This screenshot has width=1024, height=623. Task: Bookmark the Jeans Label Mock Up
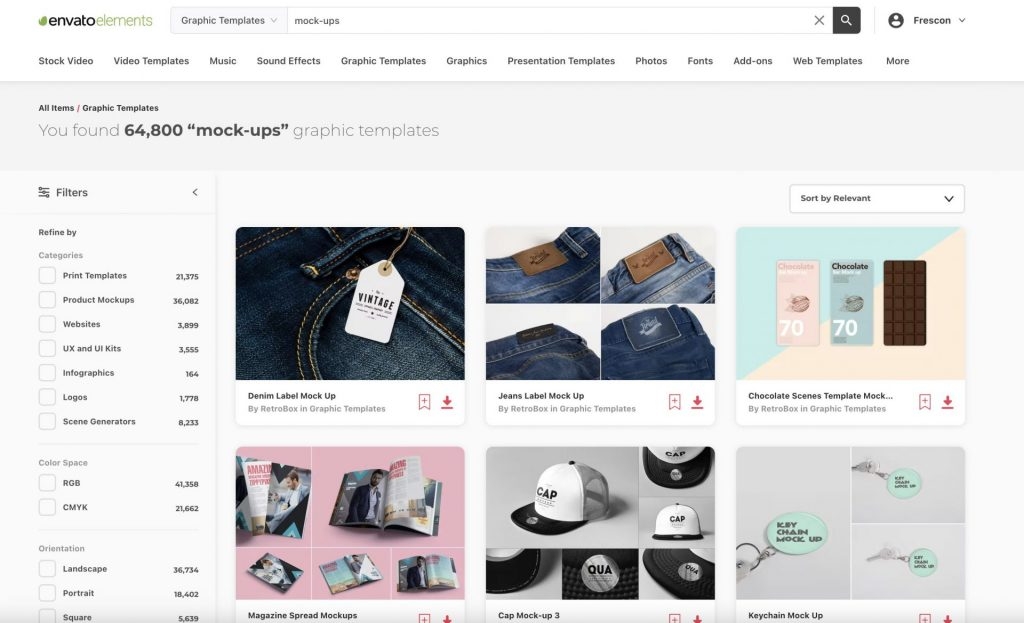[x=675, y=402]
